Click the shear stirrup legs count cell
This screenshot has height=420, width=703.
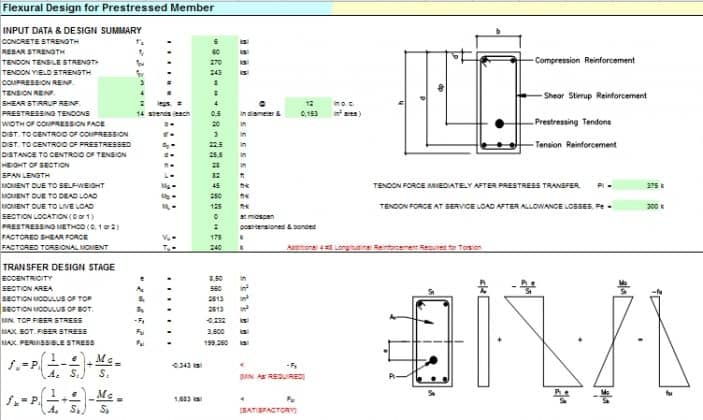122,103
